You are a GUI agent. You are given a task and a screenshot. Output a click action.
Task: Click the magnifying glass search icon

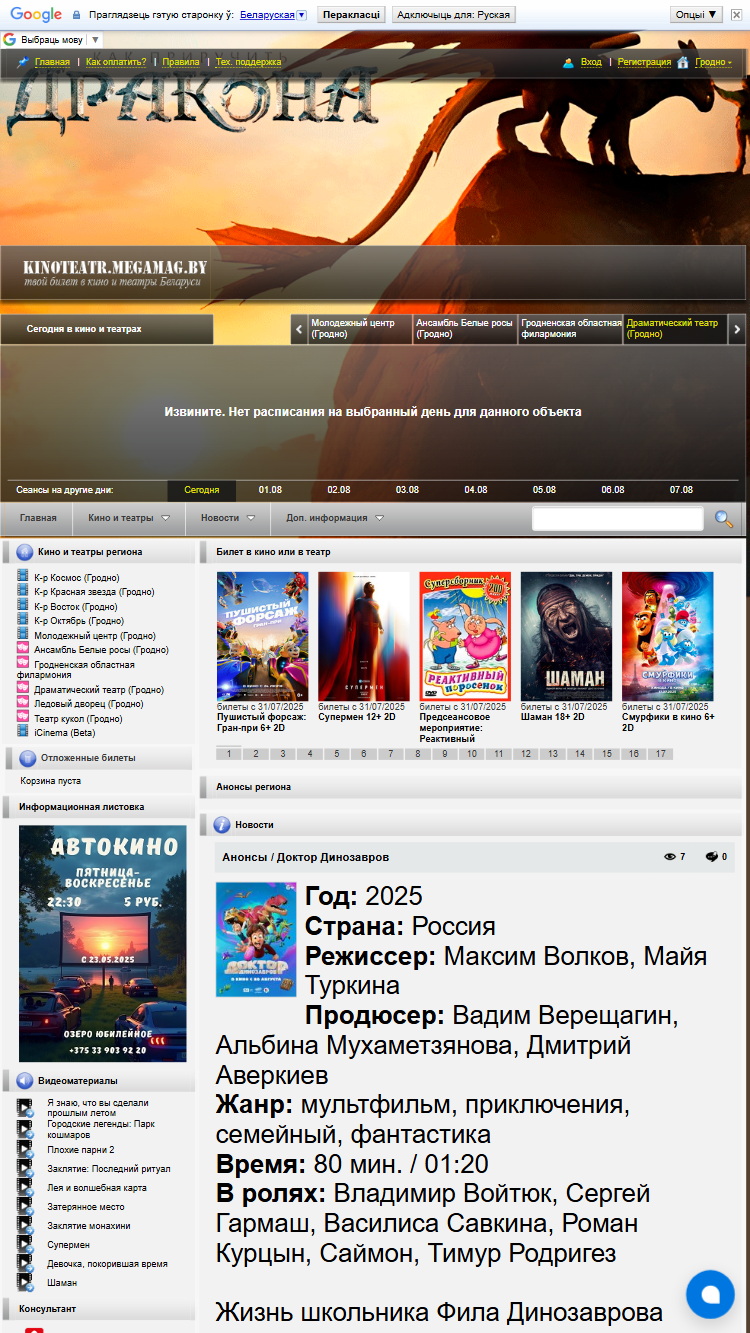[723, 518]
